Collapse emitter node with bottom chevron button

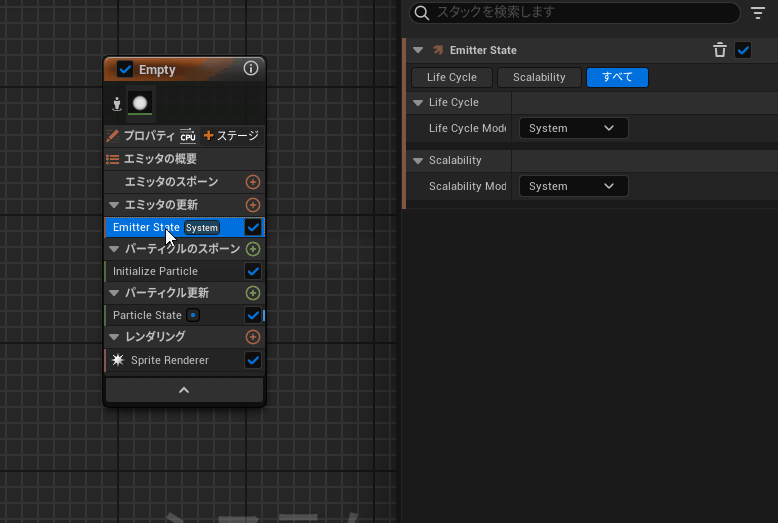tap(184, 390)
